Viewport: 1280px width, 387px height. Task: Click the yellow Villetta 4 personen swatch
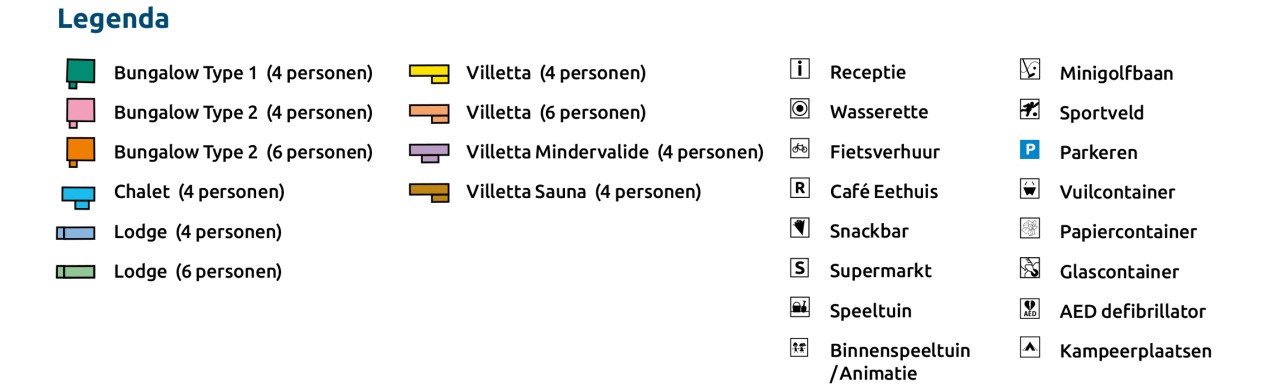pyautogui.click(x=430, y=73)
